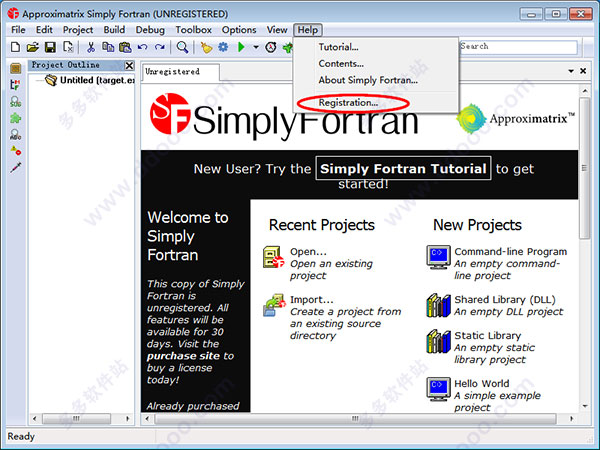The width and height of the screenshot is (600, 450).
Task: Create the Hello World example project
Action: pos(481,383)
